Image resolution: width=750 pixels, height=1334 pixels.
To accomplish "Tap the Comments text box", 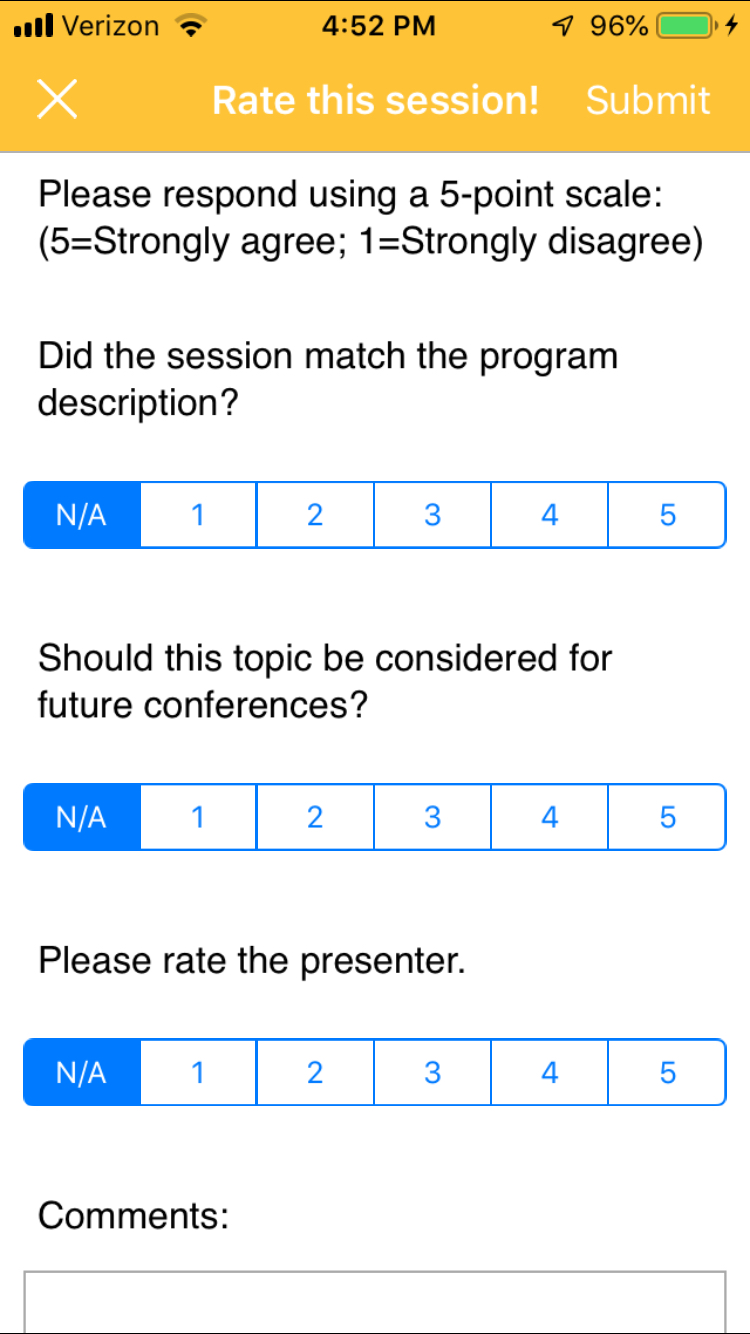I will coord(375,1302).
